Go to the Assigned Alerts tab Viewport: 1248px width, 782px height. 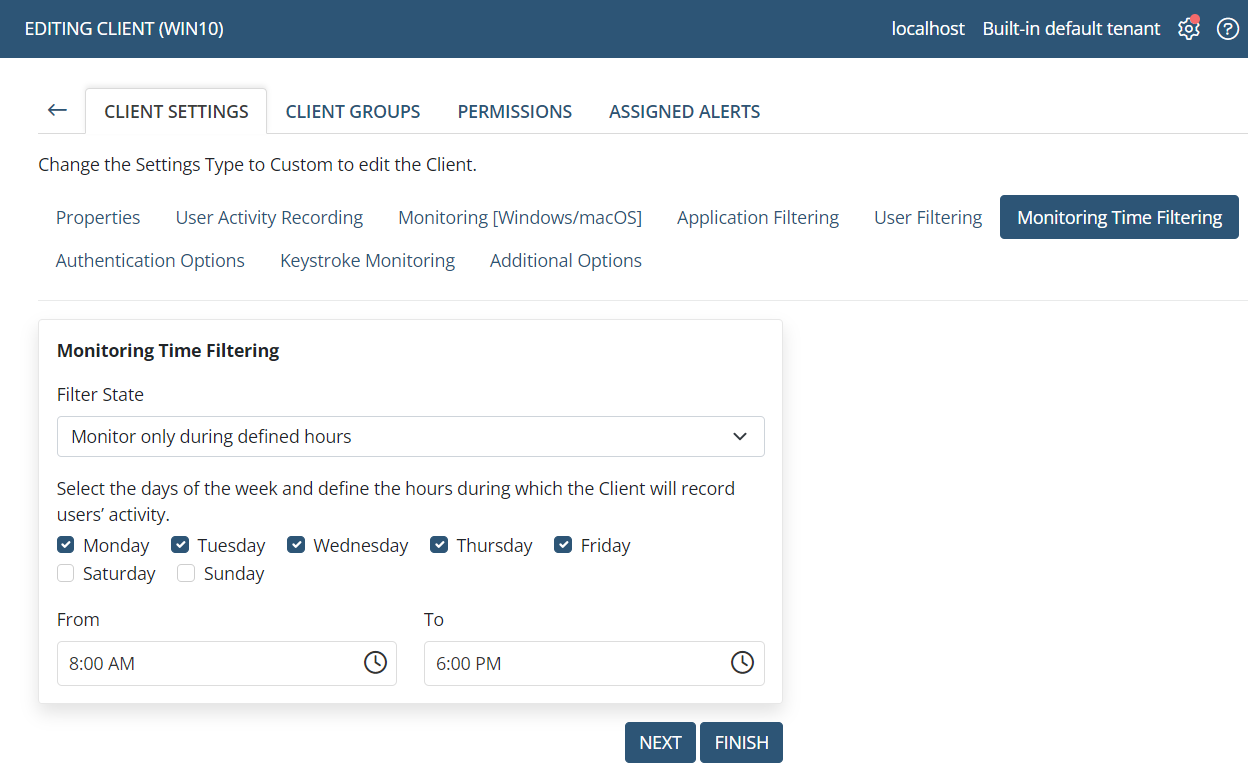point(684,112)
